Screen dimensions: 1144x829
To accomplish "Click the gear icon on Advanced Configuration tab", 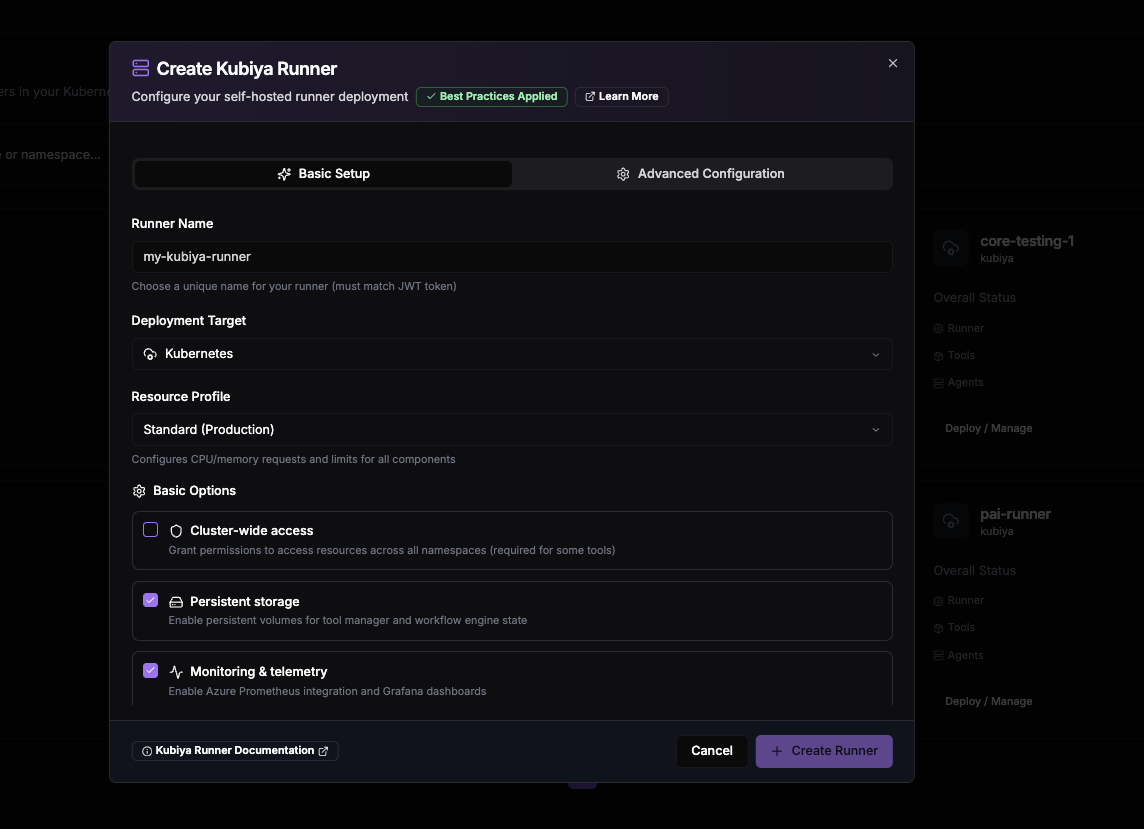I will tap(623, 174).
